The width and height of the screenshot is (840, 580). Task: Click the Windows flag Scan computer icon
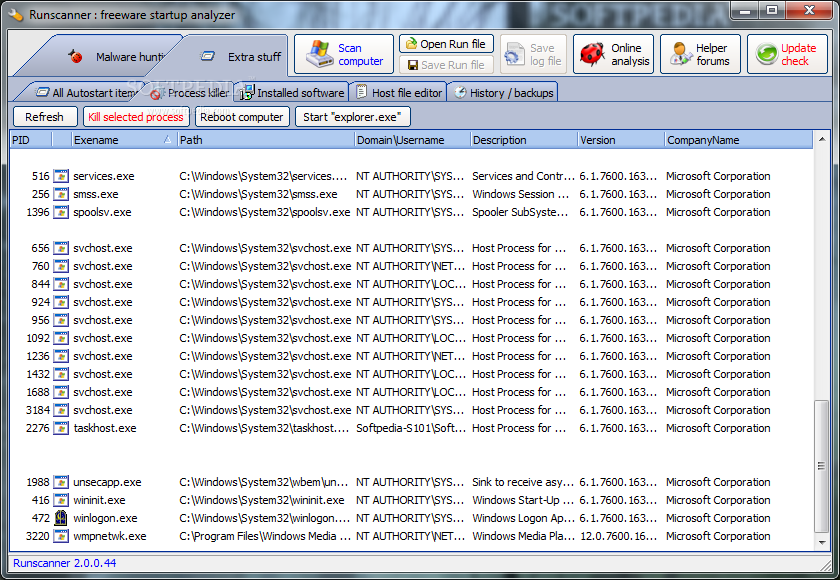click(x=319, y=54)
